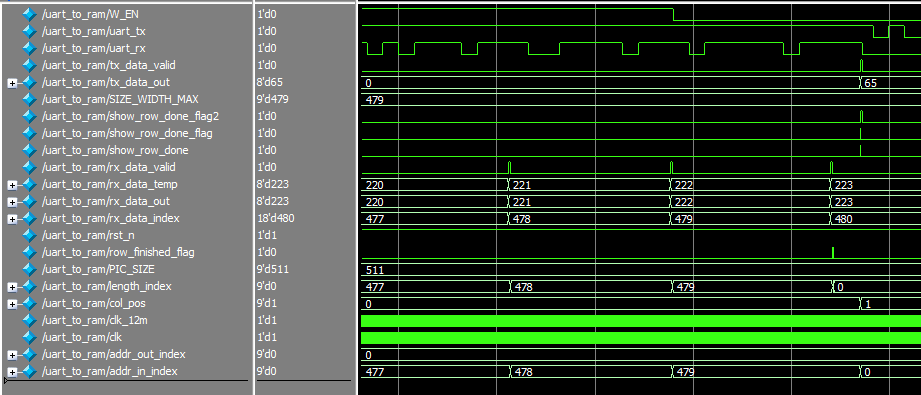The height and width of the screenshot is (395, 921).
Task: Click the 8'd65 value of tx_data_out
Action: [270, 82]
